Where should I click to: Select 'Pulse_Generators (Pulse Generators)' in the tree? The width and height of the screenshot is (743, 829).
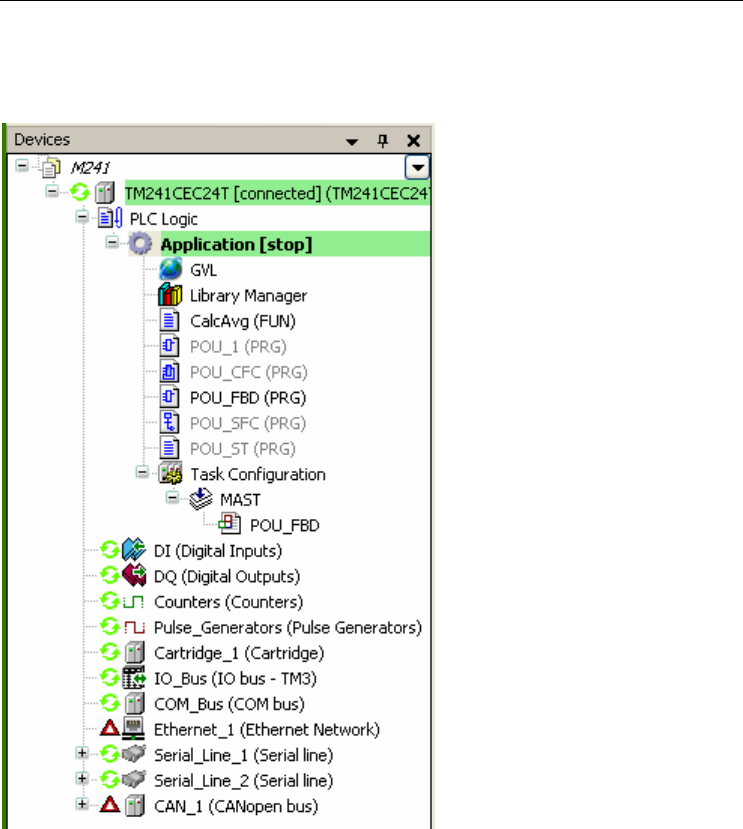coord(288,628)
